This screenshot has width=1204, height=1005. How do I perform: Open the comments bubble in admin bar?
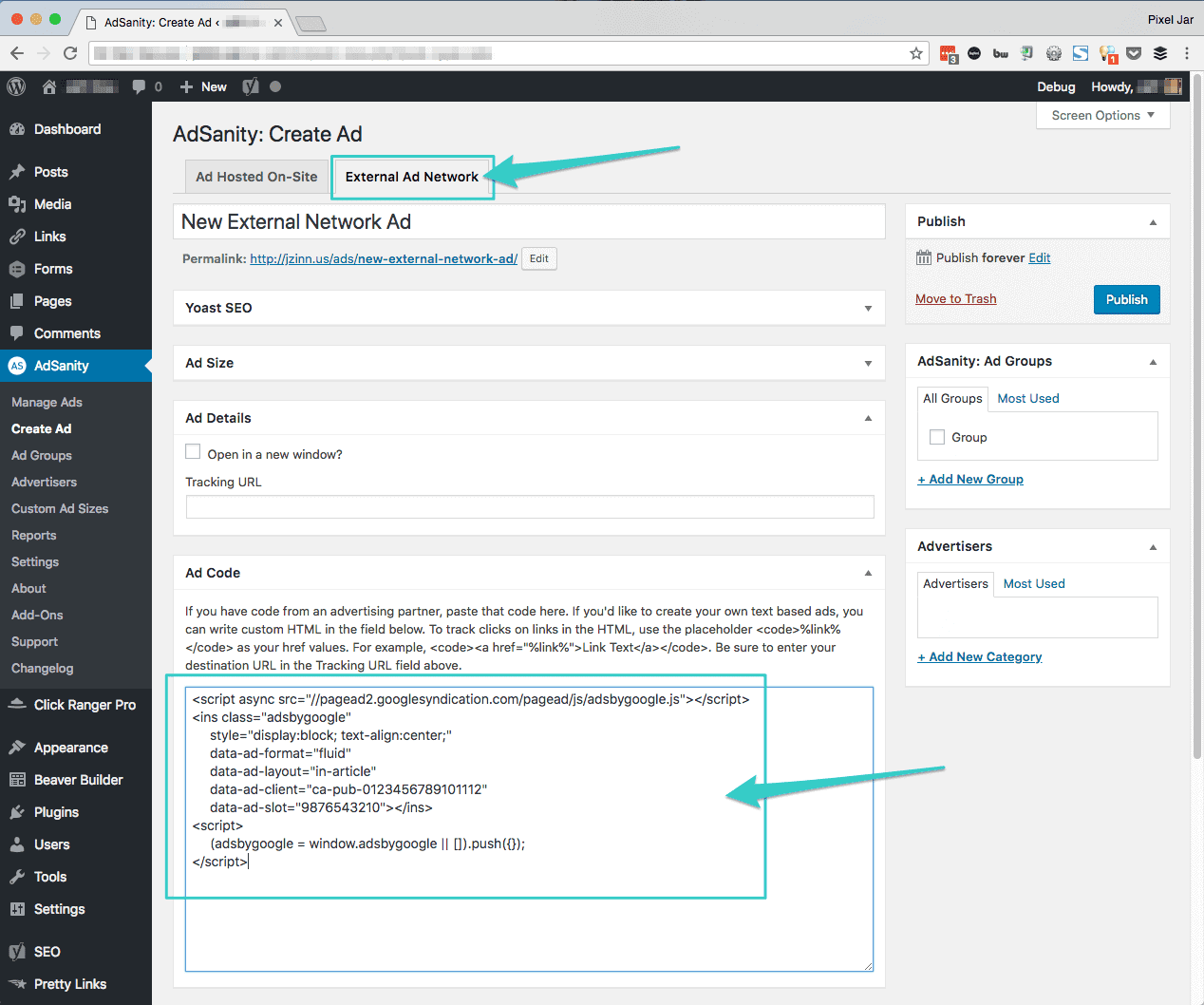coord(139,86)
